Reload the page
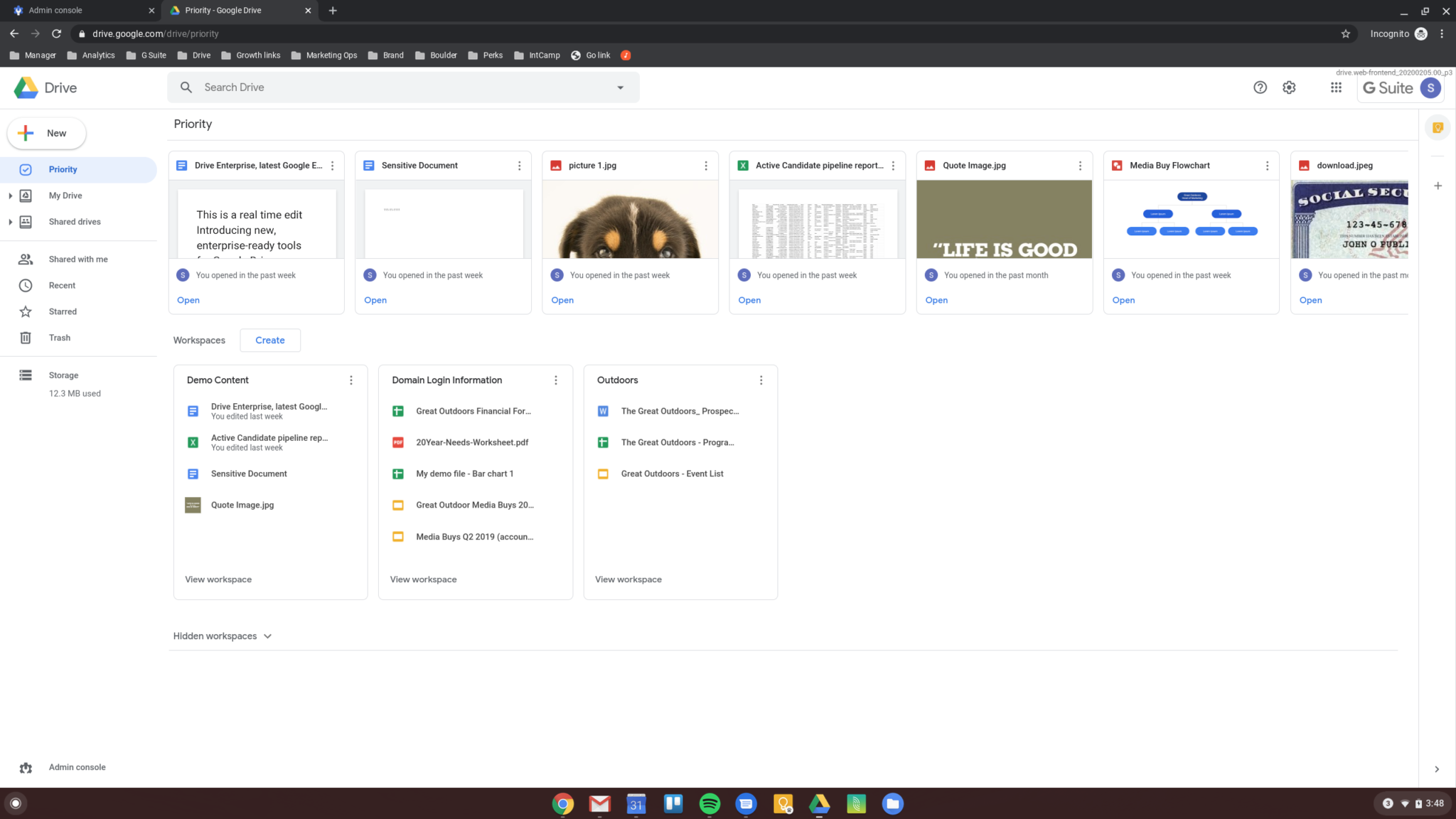Image resolution: width=1456 pixels, height=819 pixels. (57, 33)
